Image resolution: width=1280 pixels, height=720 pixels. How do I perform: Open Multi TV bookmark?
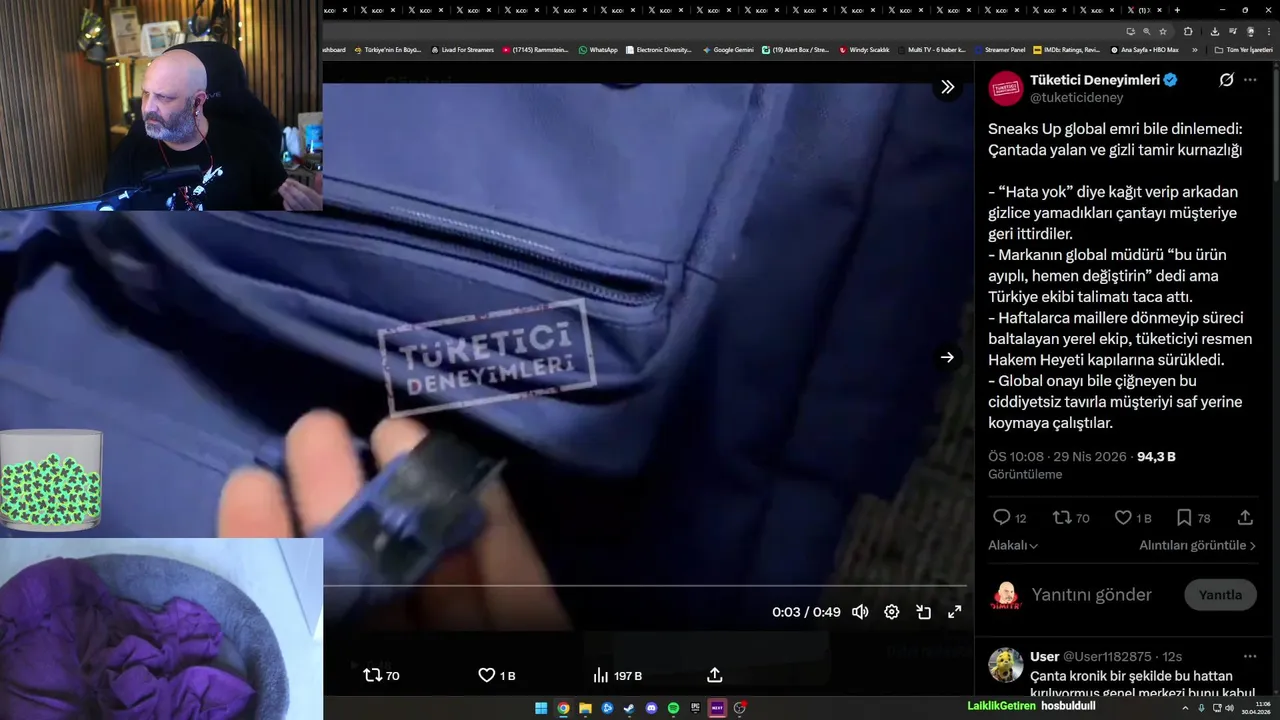tap(932, 49)
